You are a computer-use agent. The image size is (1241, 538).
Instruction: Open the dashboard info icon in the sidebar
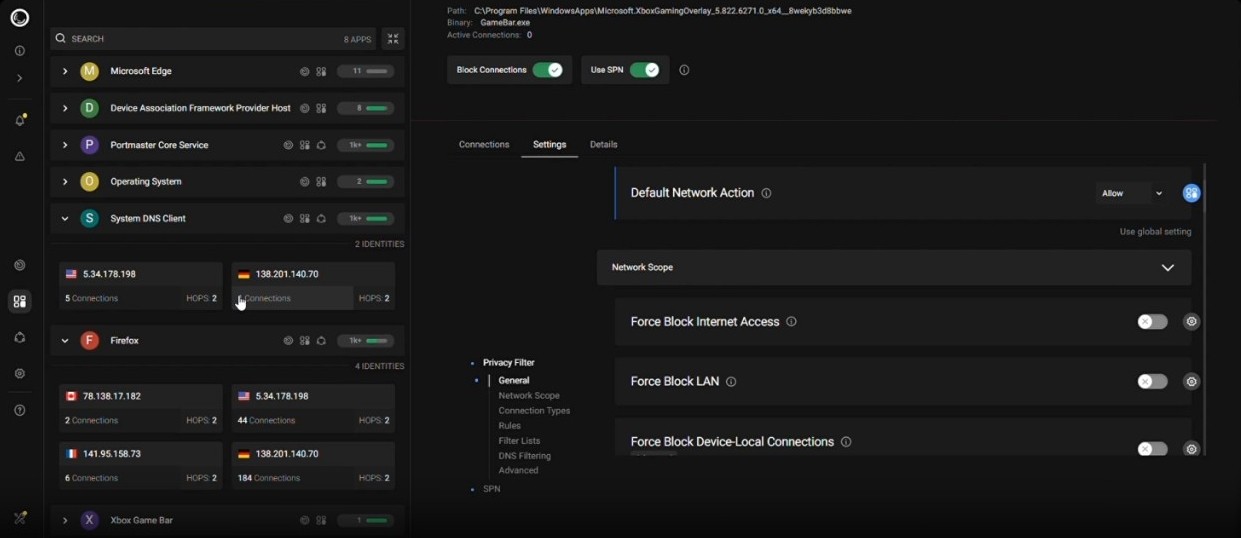click(20, 51)
